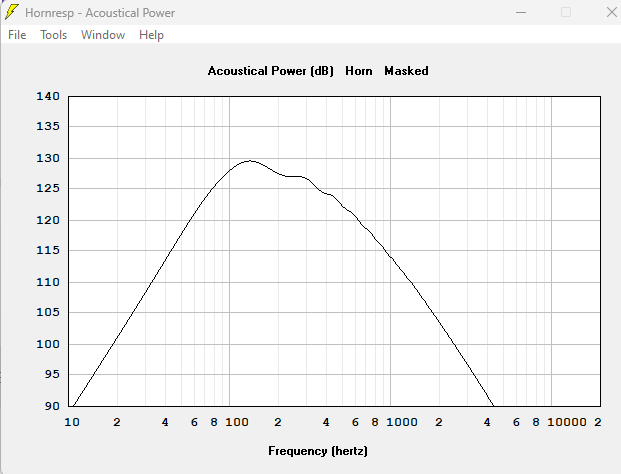Minimize the Hornresp window
Viewport: 621px width, 474px height.
point(521,12)
